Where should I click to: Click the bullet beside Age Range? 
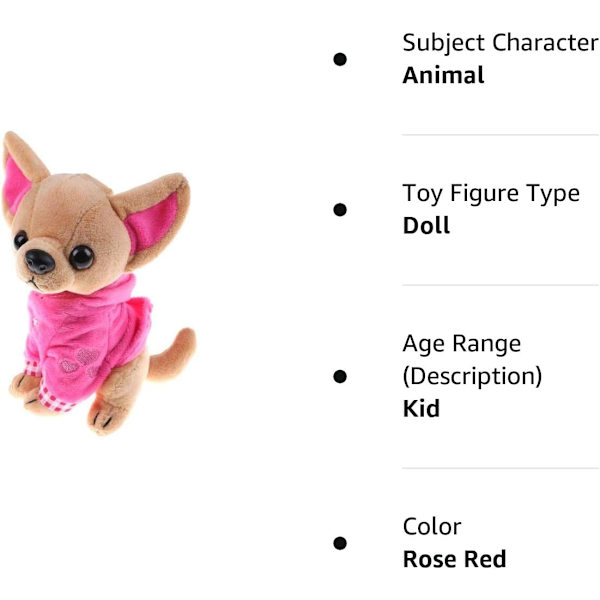(340, 376)
